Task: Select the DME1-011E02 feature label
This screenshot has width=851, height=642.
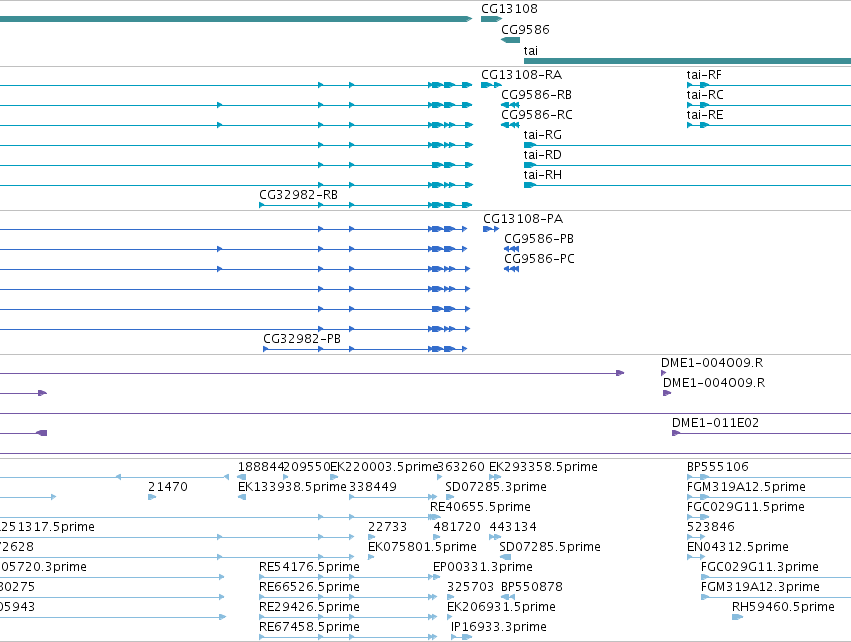Action: (x=715, y=423)
